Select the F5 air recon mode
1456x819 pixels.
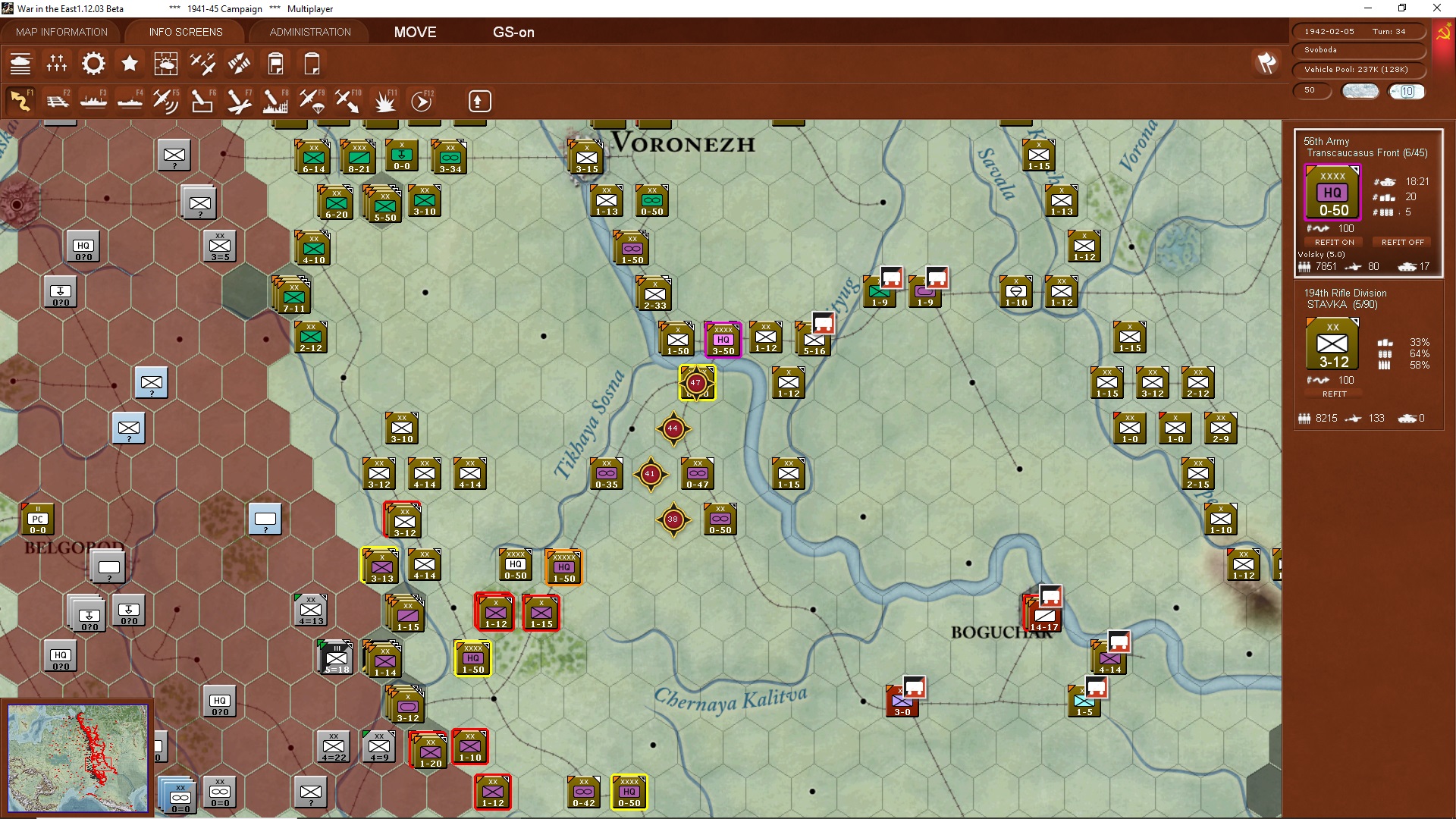[x=166, y=101]
